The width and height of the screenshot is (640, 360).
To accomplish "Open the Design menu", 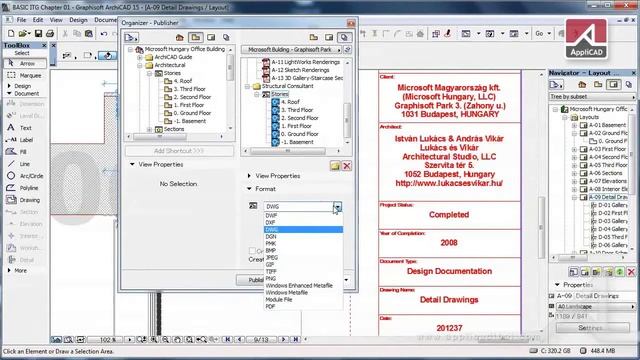I will click(x=78, y=20).
